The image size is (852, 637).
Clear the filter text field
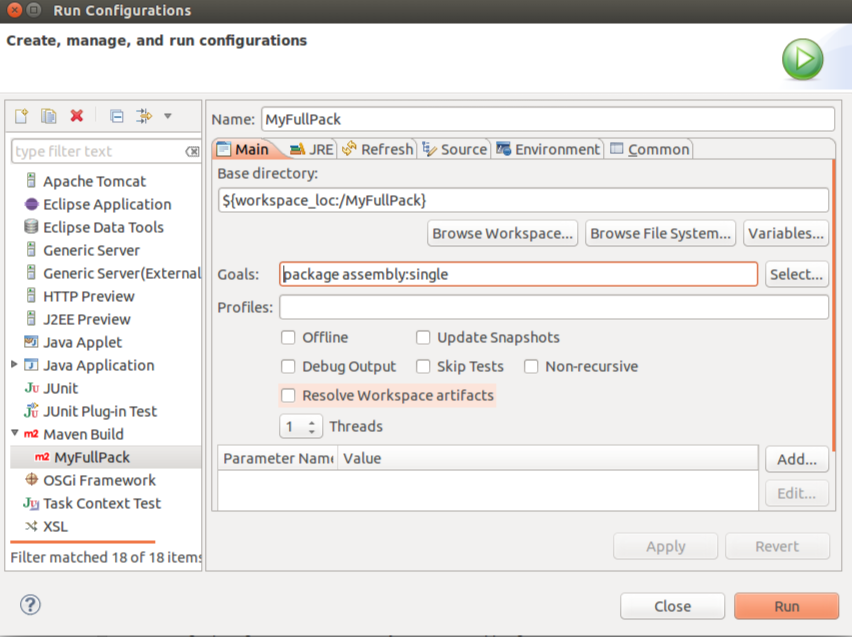click(192, 152)
